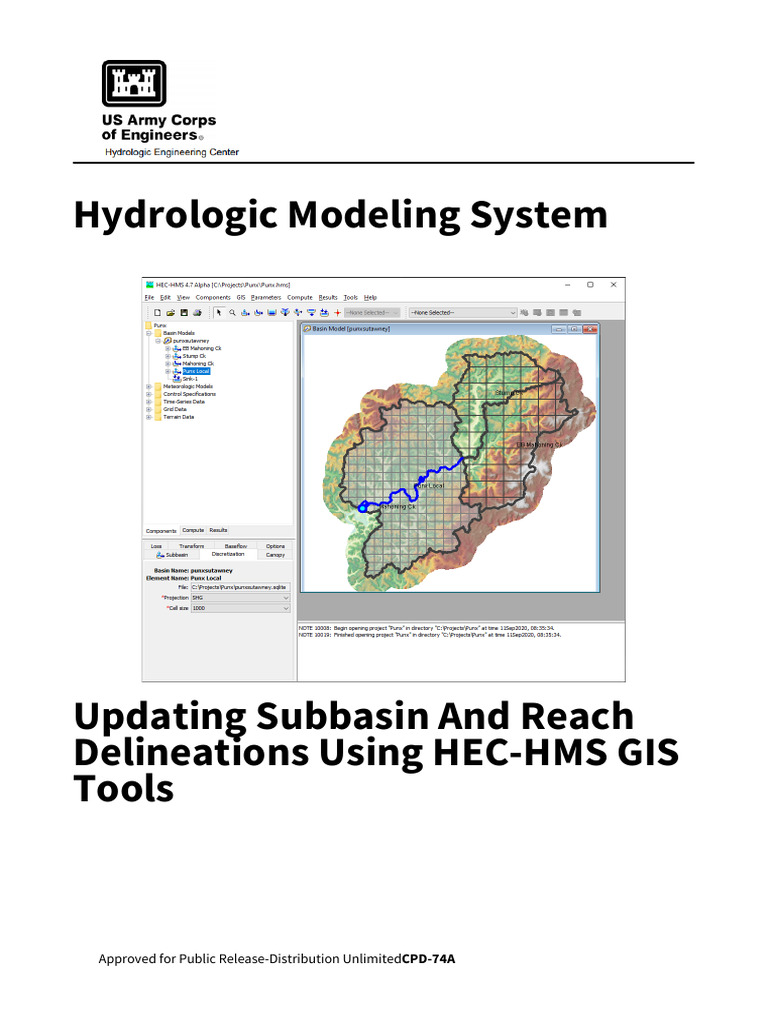Open the Tools menu
The image size is (768, 1024).
pos(351,297)
